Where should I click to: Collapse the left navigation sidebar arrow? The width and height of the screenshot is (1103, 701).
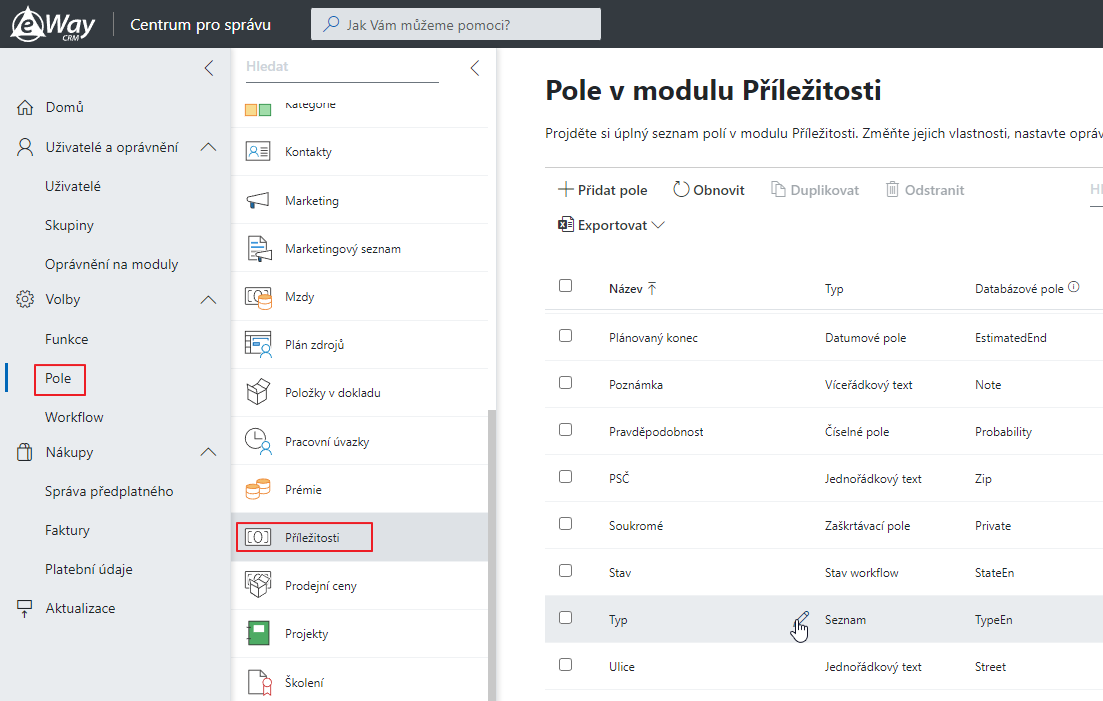(208, 68)
